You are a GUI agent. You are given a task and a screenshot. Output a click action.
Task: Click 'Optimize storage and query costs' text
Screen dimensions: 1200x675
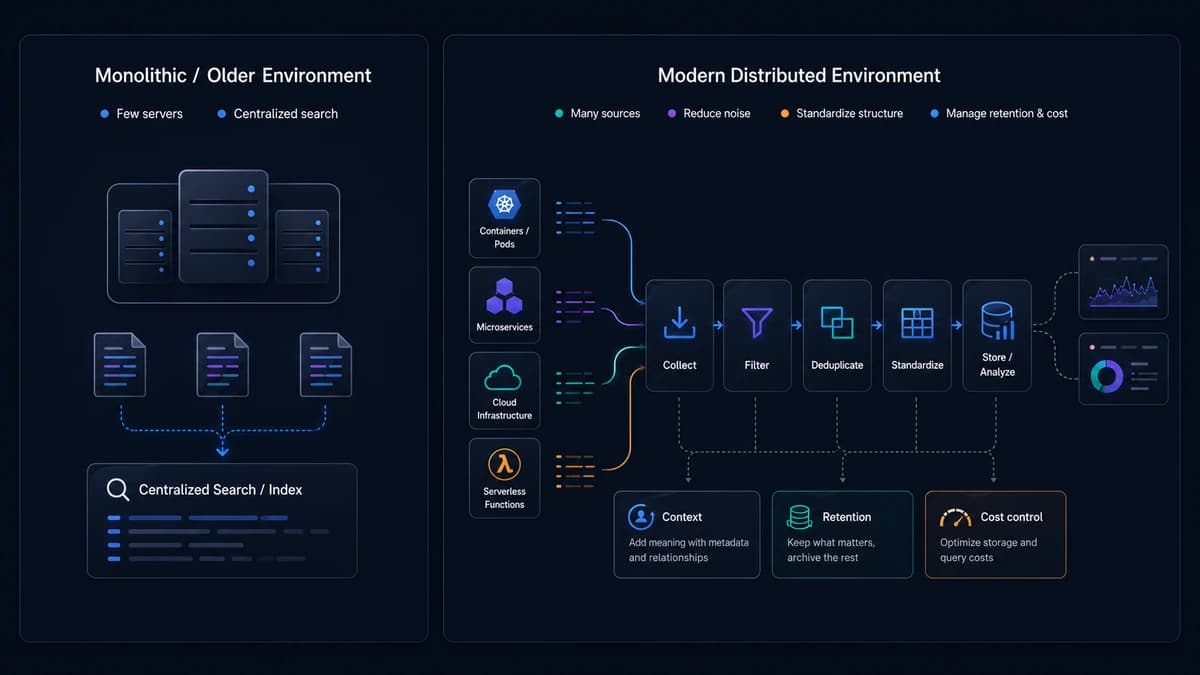(x=988, y=550)
